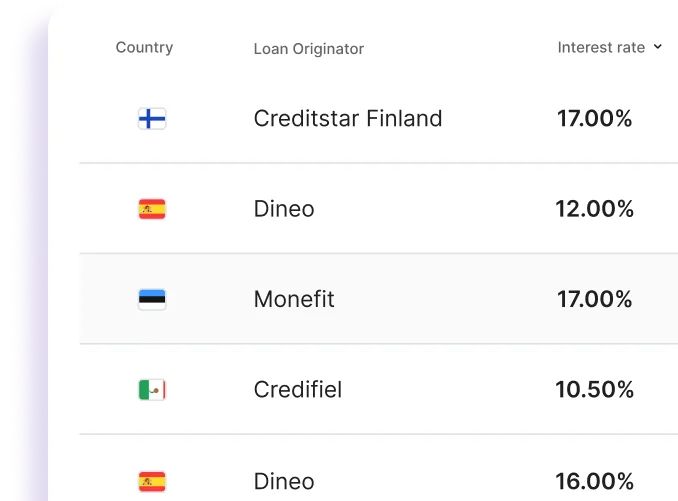Click Spain flag in the 16.00% Dineo row

point(152,481)
